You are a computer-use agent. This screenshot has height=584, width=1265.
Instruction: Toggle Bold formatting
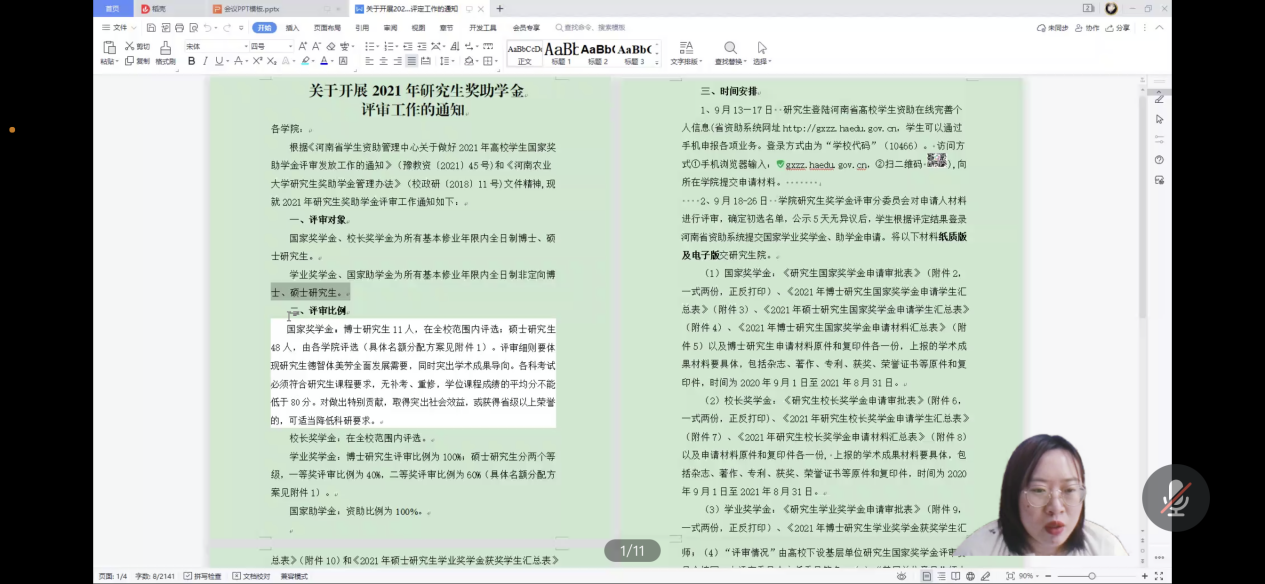(x=190, y=62)
